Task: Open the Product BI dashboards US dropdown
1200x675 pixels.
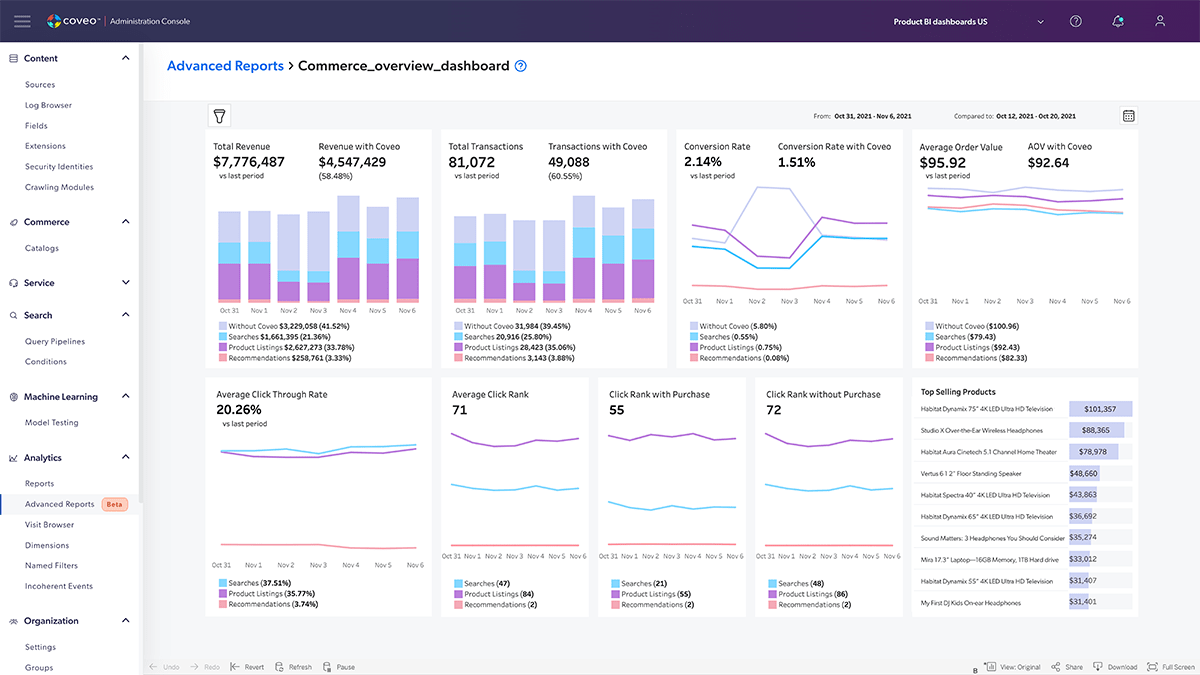Action: point(968,21)
